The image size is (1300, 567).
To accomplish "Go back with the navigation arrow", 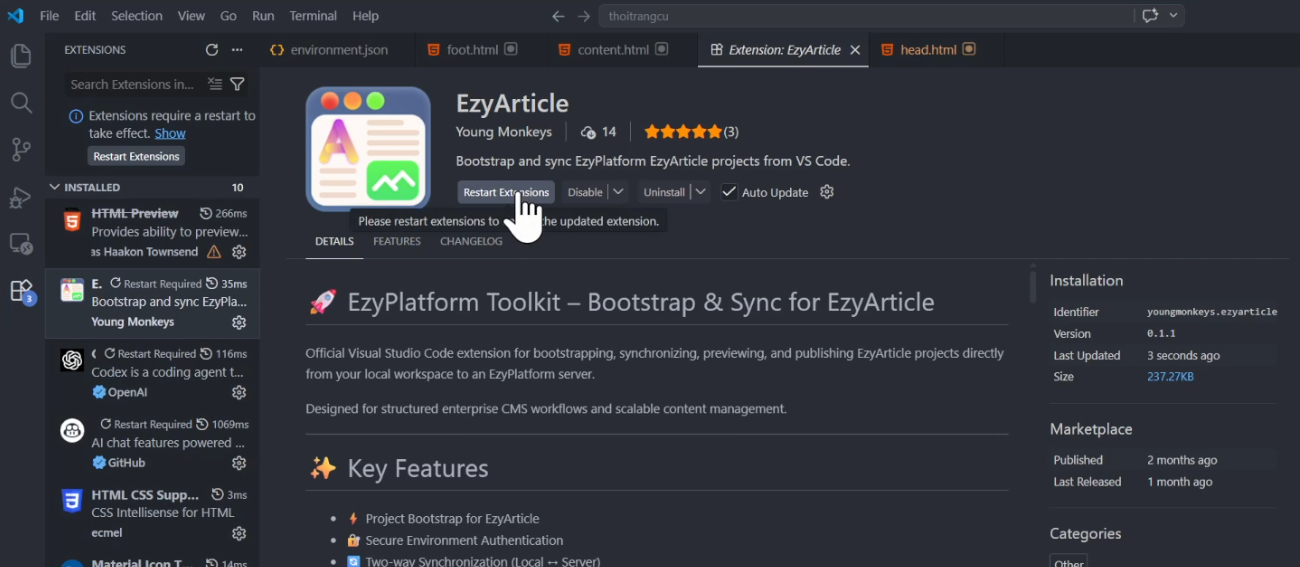I will pyautogui.click(x=558, y=16).
